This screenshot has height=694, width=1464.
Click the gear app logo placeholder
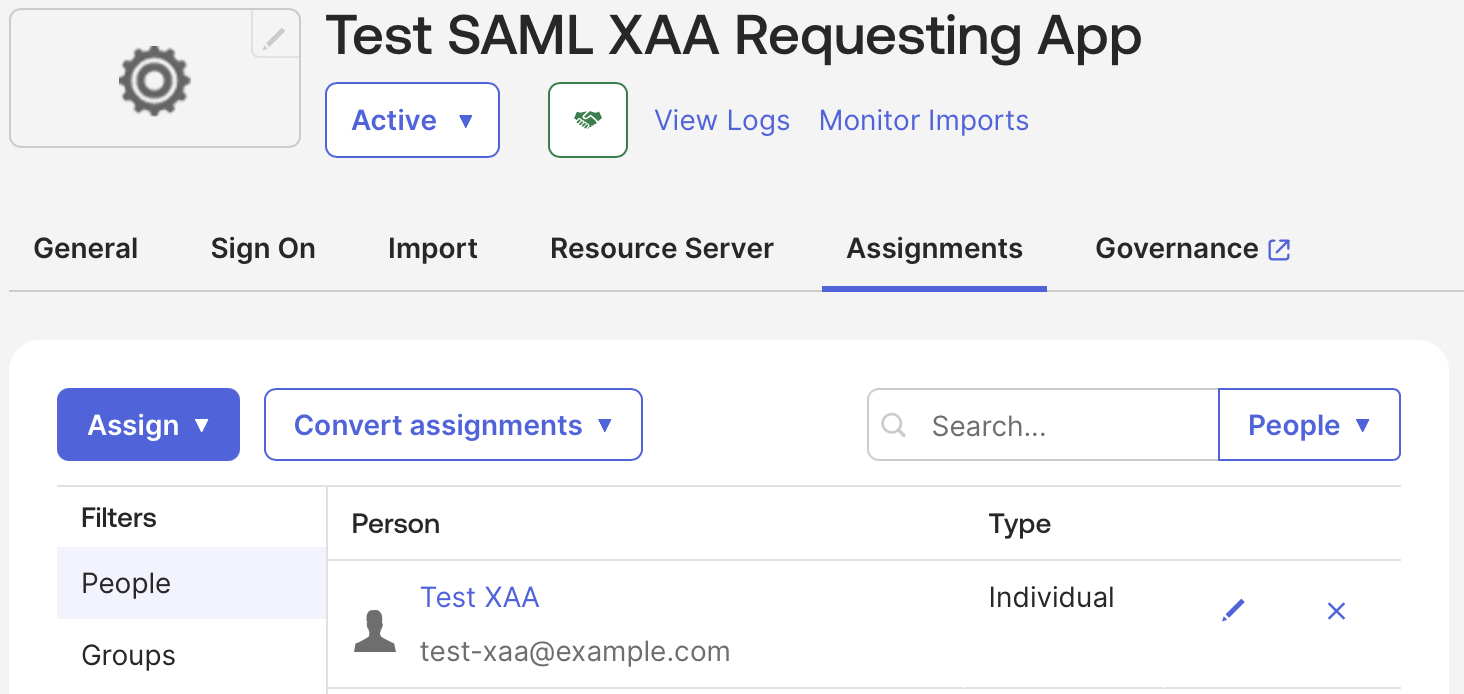pyautogui.click(x=155, y=79)
